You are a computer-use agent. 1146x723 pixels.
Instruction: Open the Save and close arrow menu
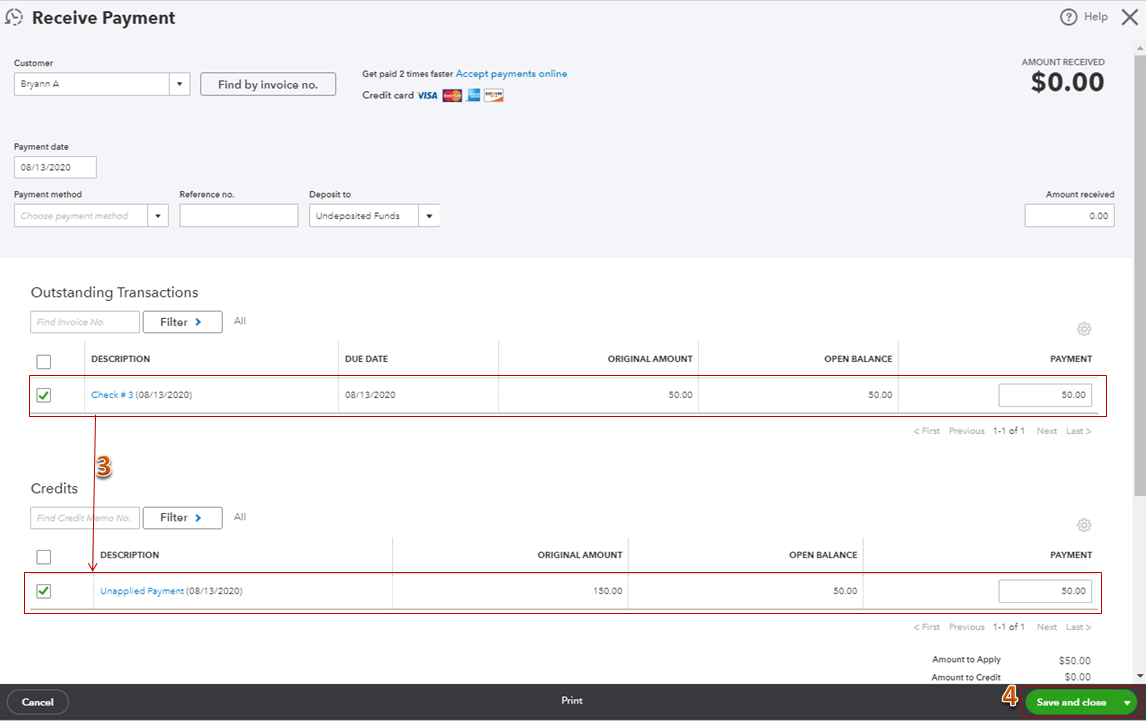1127,703
